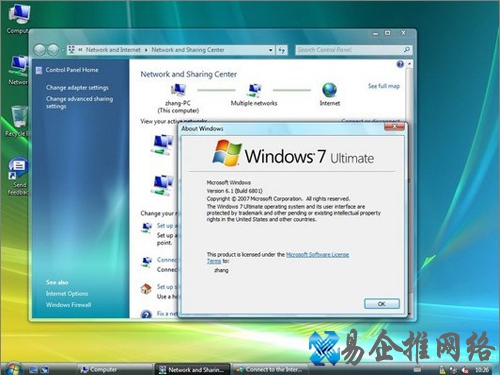The image size is (500, 375).
Task: Click OK in About Windows dialog
Action: tap(382, 304)
